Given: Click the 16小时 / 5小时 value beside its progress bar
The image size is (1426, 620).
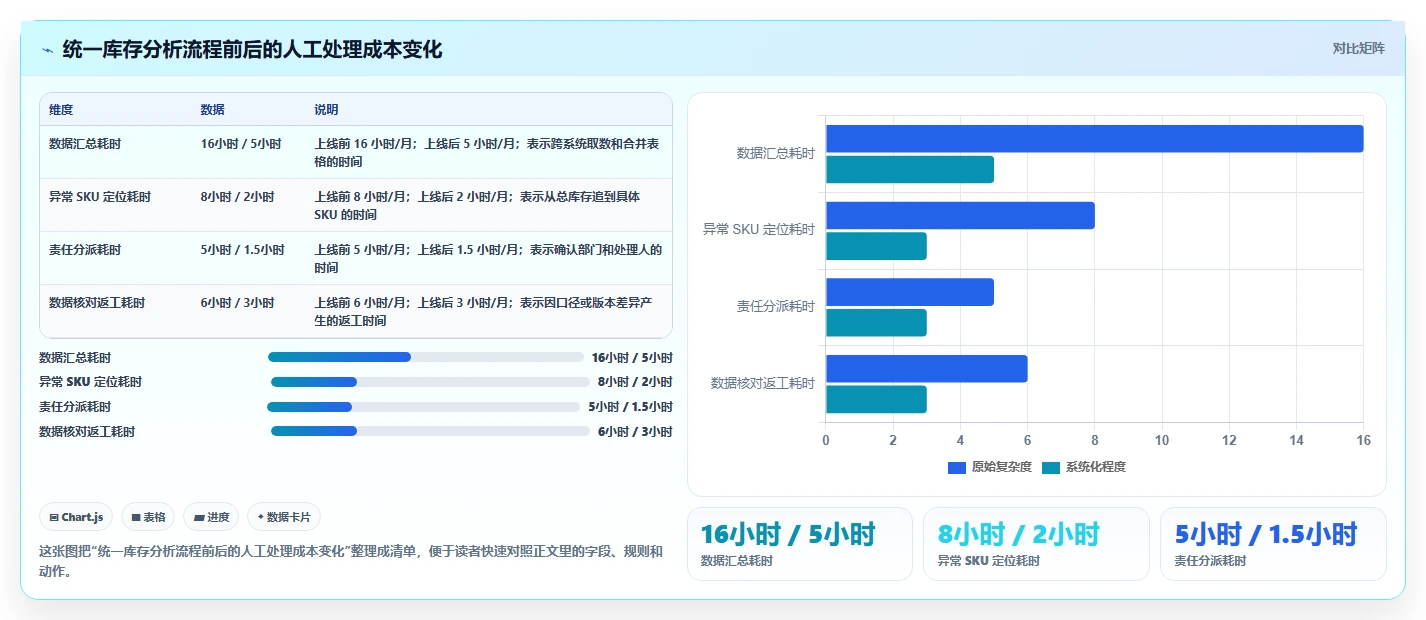Looking at the screenshot, I should point(632,357).
